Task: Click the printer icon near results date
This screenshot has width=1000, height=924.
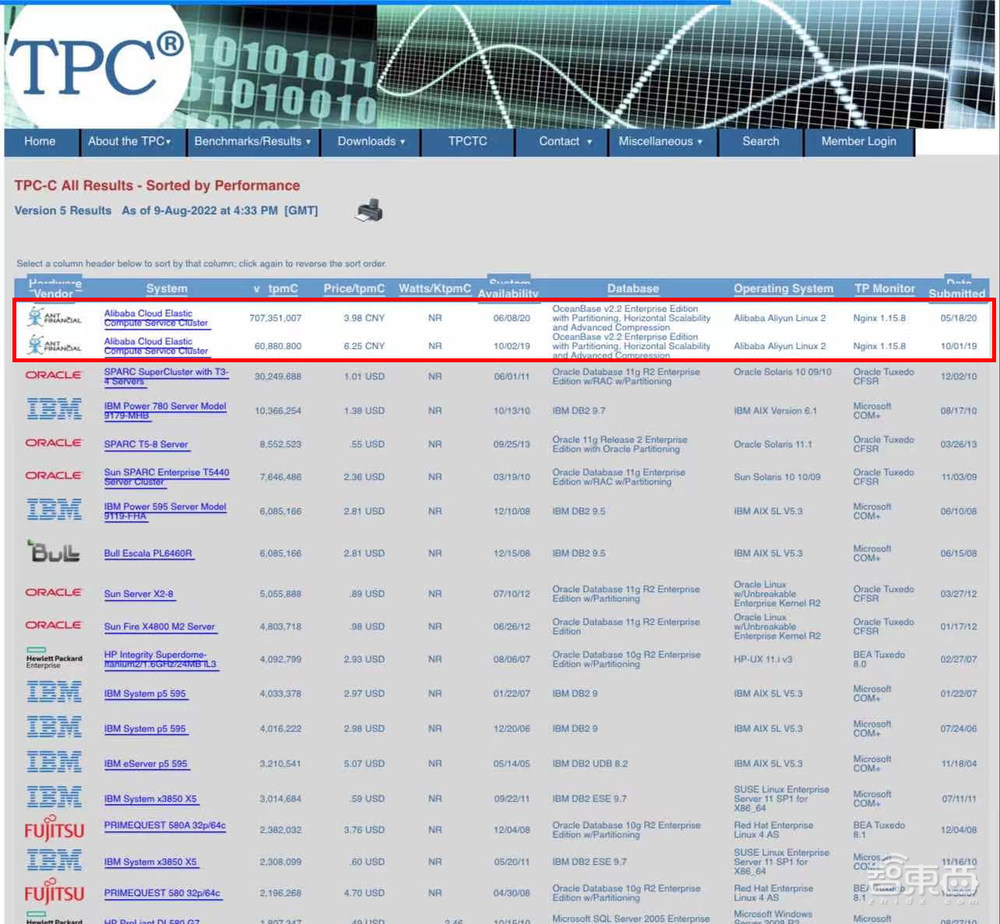Action: click(368, 210)
